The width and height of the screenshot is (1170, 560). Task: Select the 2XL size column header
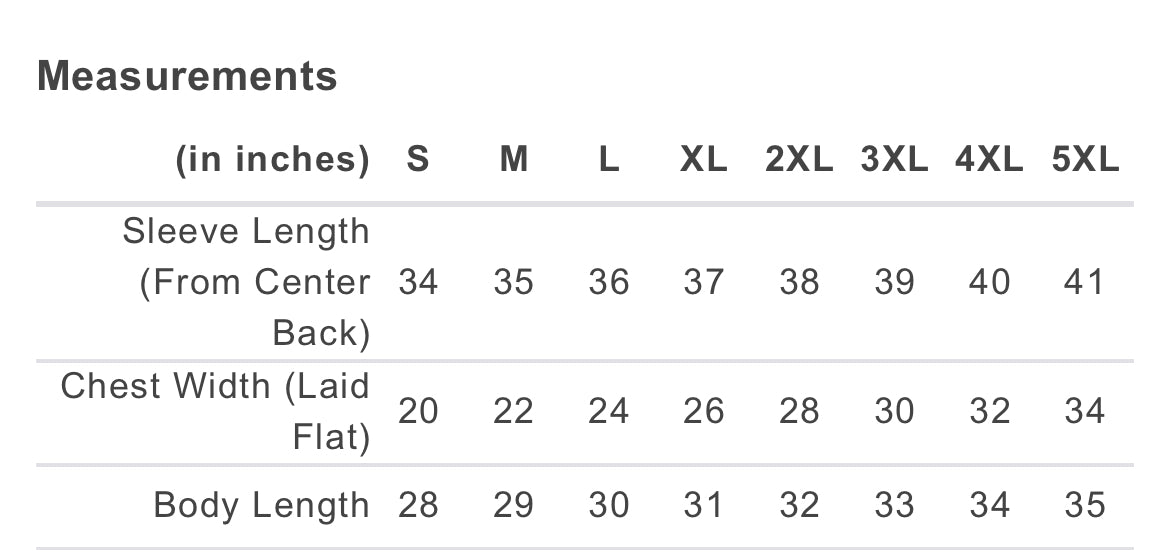tap(798, 160)
